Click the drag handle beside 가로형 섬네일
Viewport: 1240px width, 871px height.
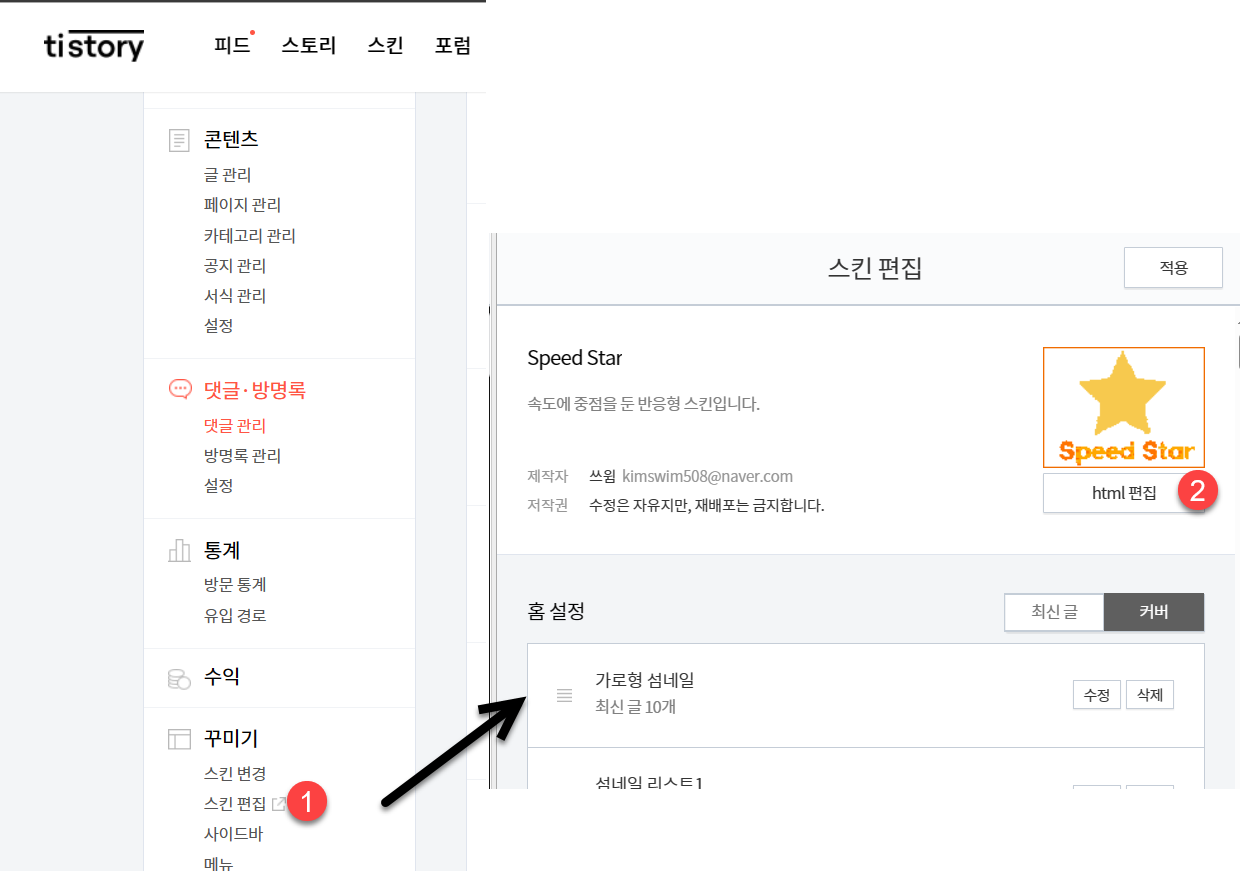point(563,695)
